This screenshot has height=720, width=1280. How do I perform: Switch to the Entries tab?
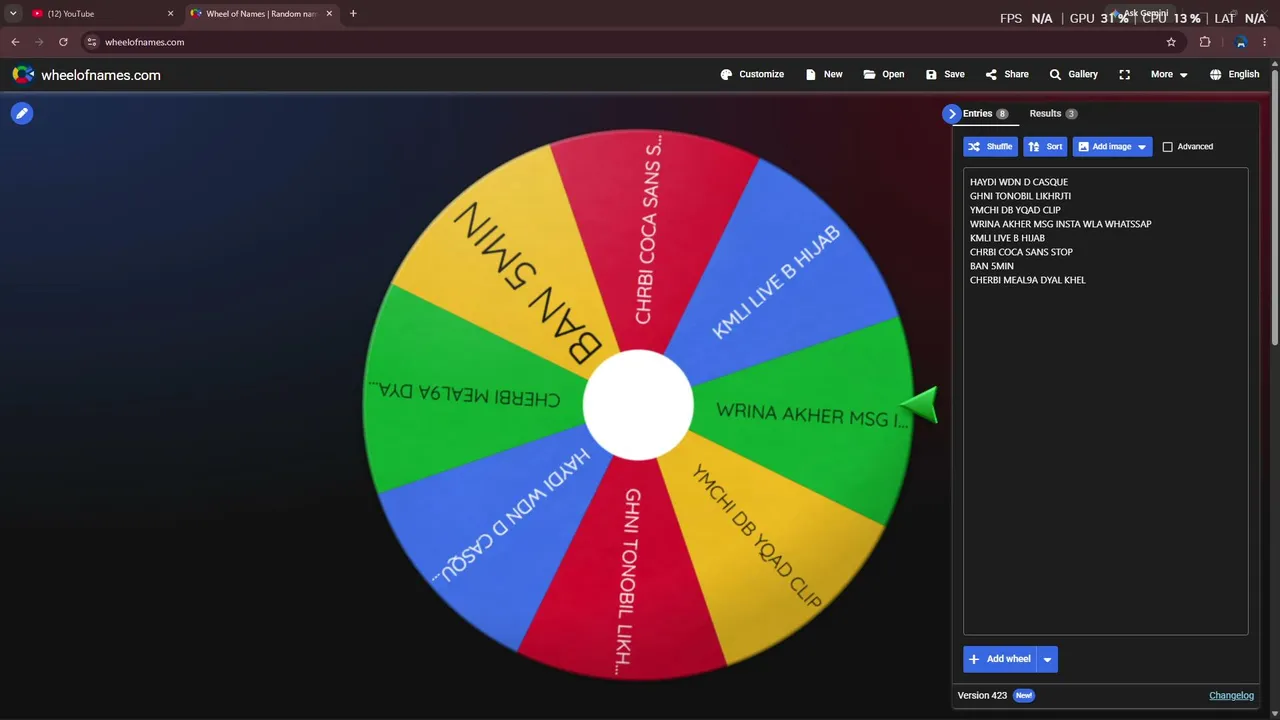click(985, 114)
